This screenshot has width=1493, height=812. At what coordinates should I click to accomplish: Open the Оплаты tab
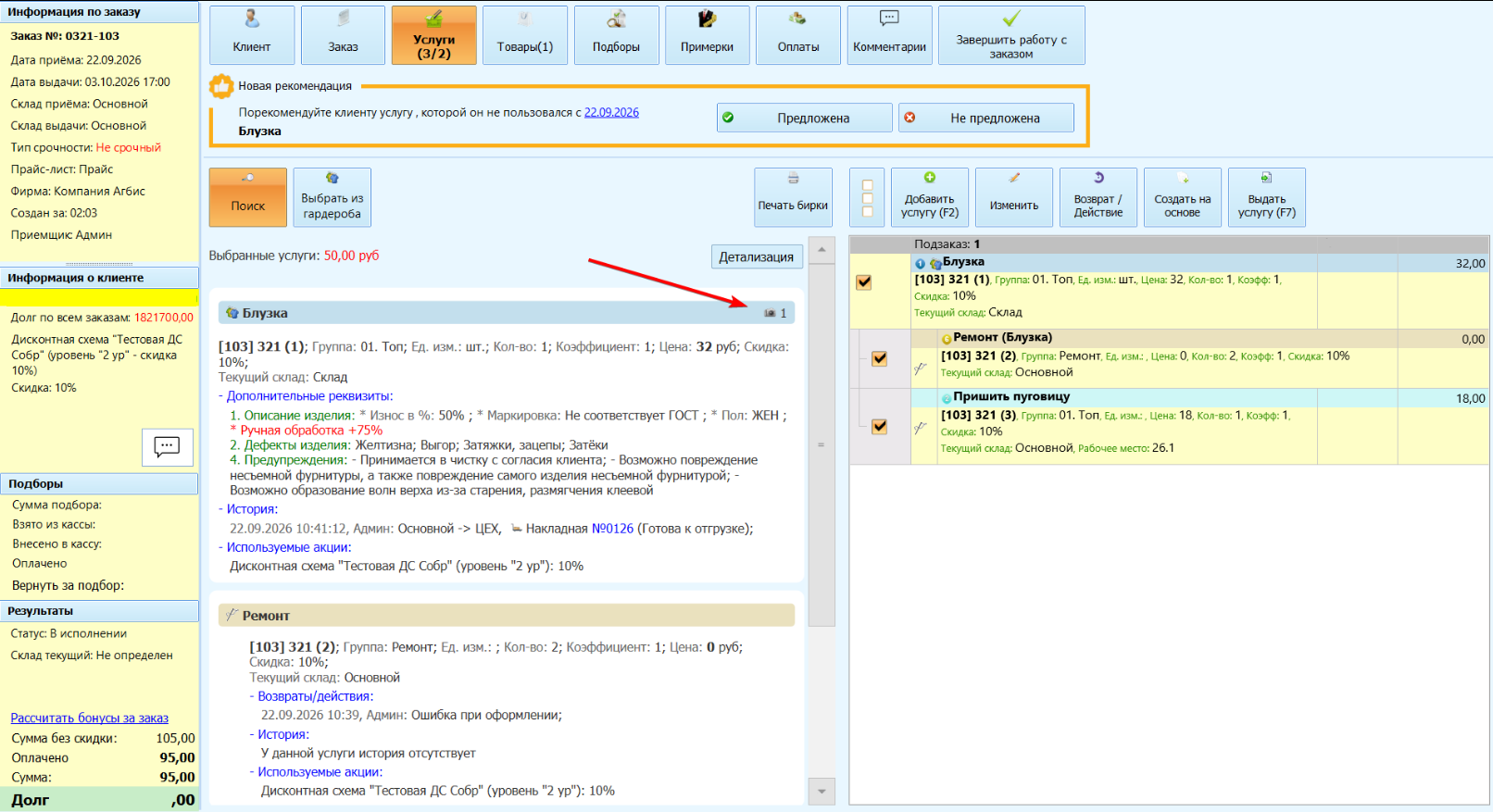pyautogui.click(x=798, y=35)
